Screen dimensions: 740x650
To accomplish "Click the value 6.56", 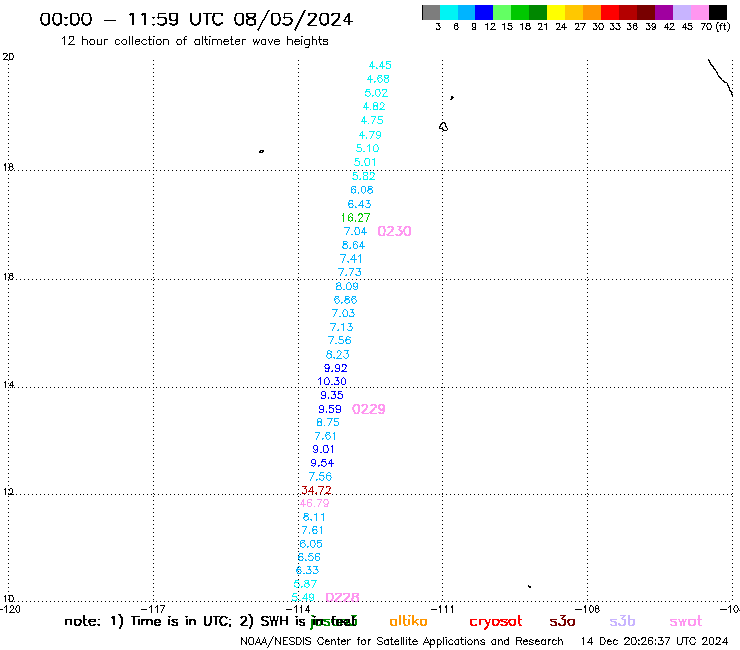I will point(309,557).
